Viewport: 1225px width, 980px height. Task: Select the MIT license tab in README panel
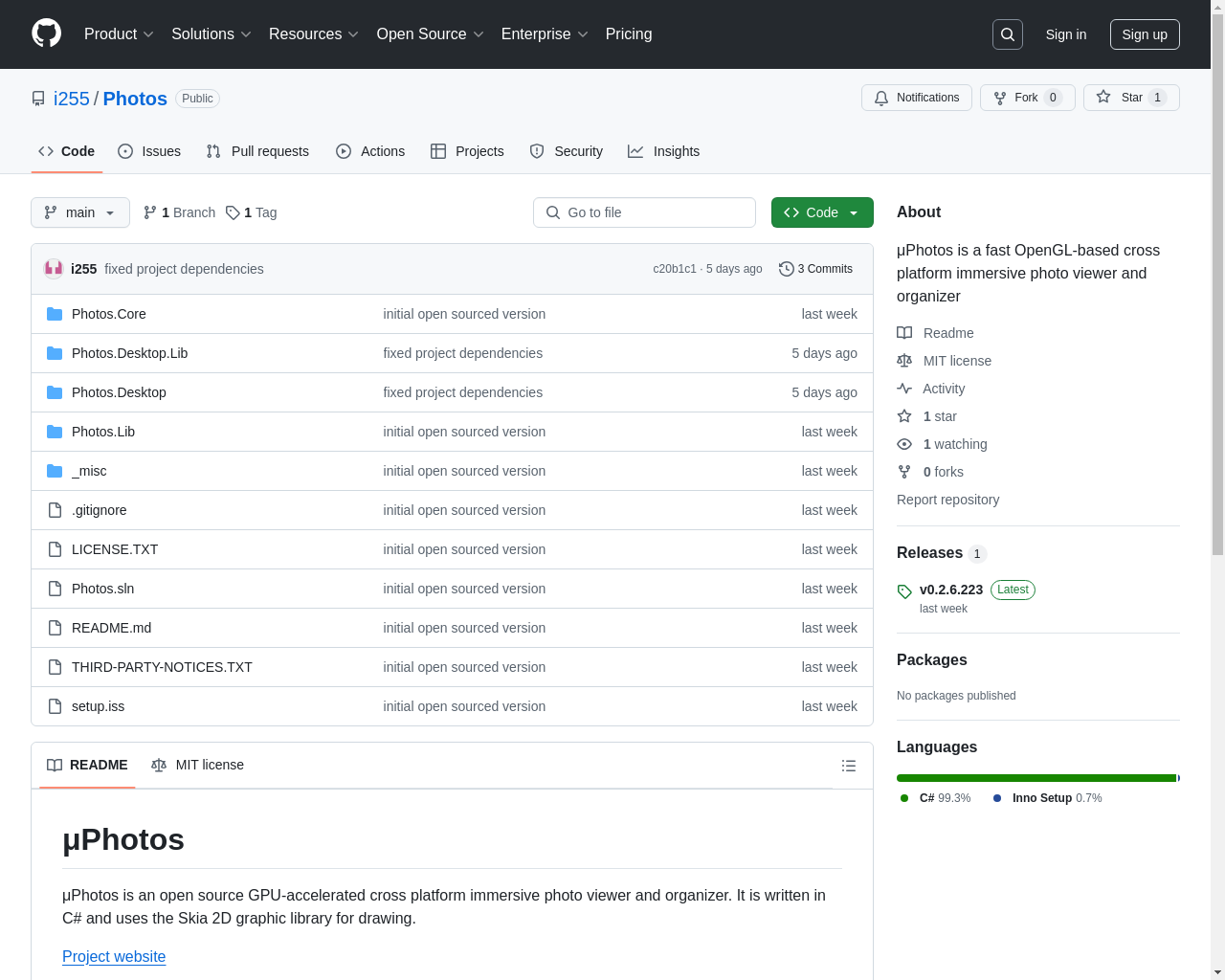197,765
